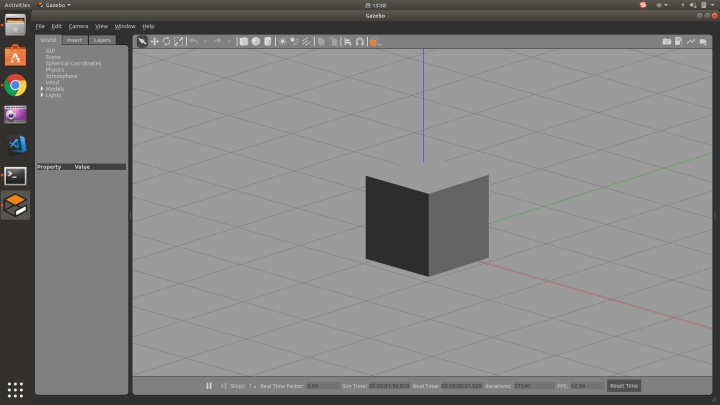Image resolution: width=720 pixels, height=405 pixels.
Task: Click the Reset Time button
Action: point(624,386)
